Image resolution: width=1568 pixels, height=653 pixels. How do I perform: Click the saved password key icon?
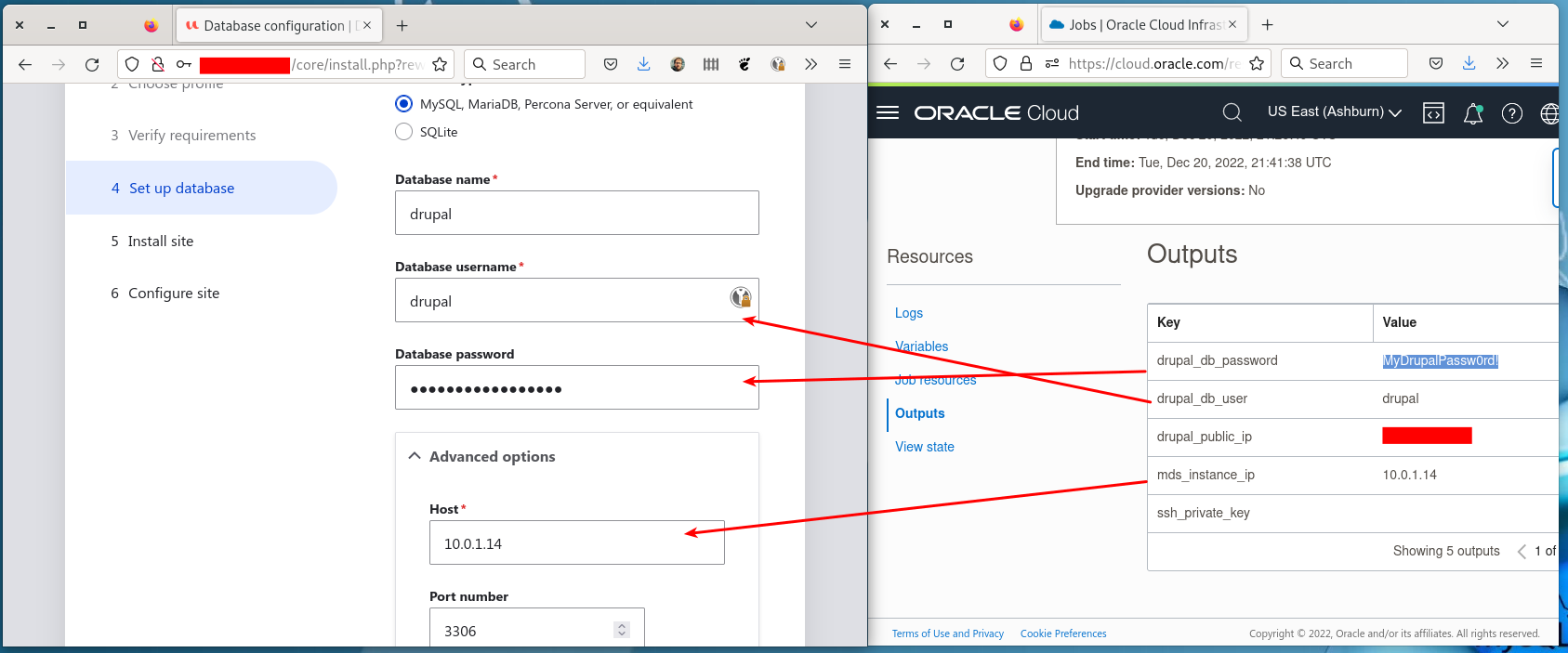(x=184, y=64)
